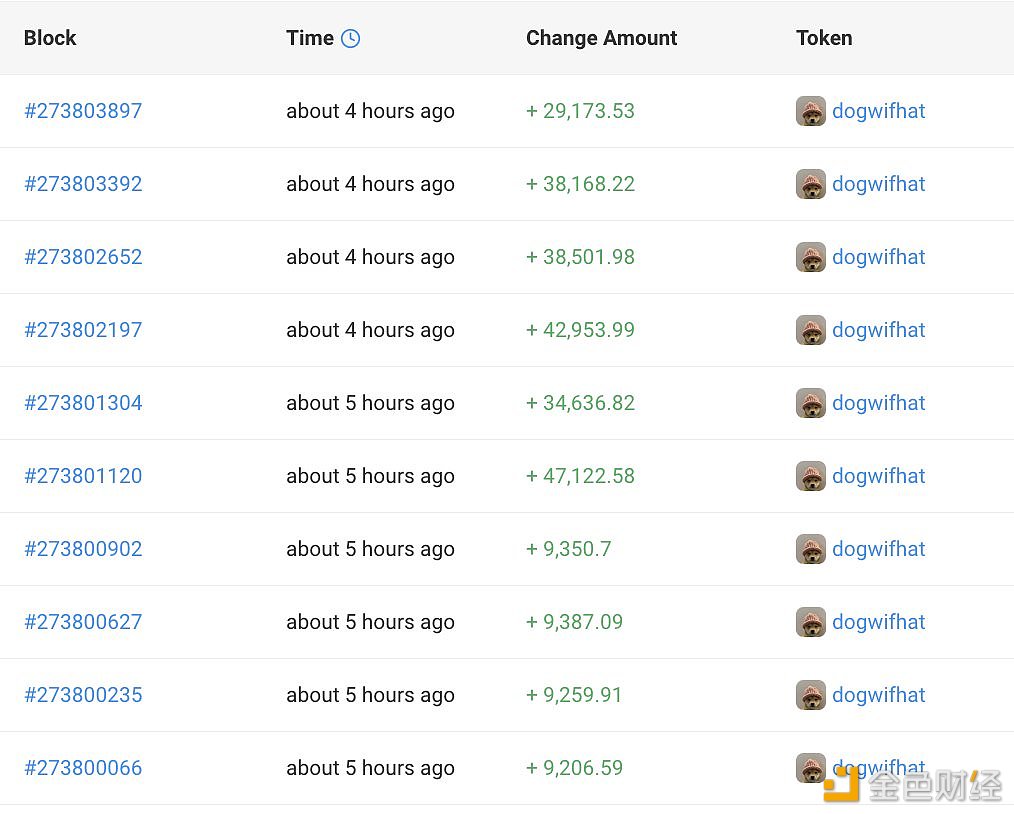Viewport: 1014px width, 814px height.
Task: Select the Block column header
Action: 50,38
